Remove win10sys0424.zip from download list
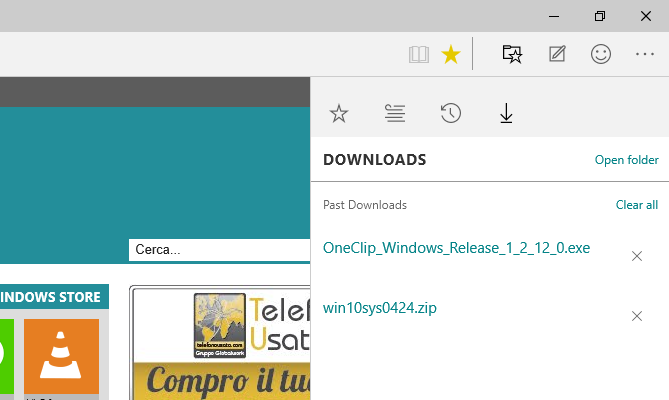This screenshot has width=669, height=400. 637,316
